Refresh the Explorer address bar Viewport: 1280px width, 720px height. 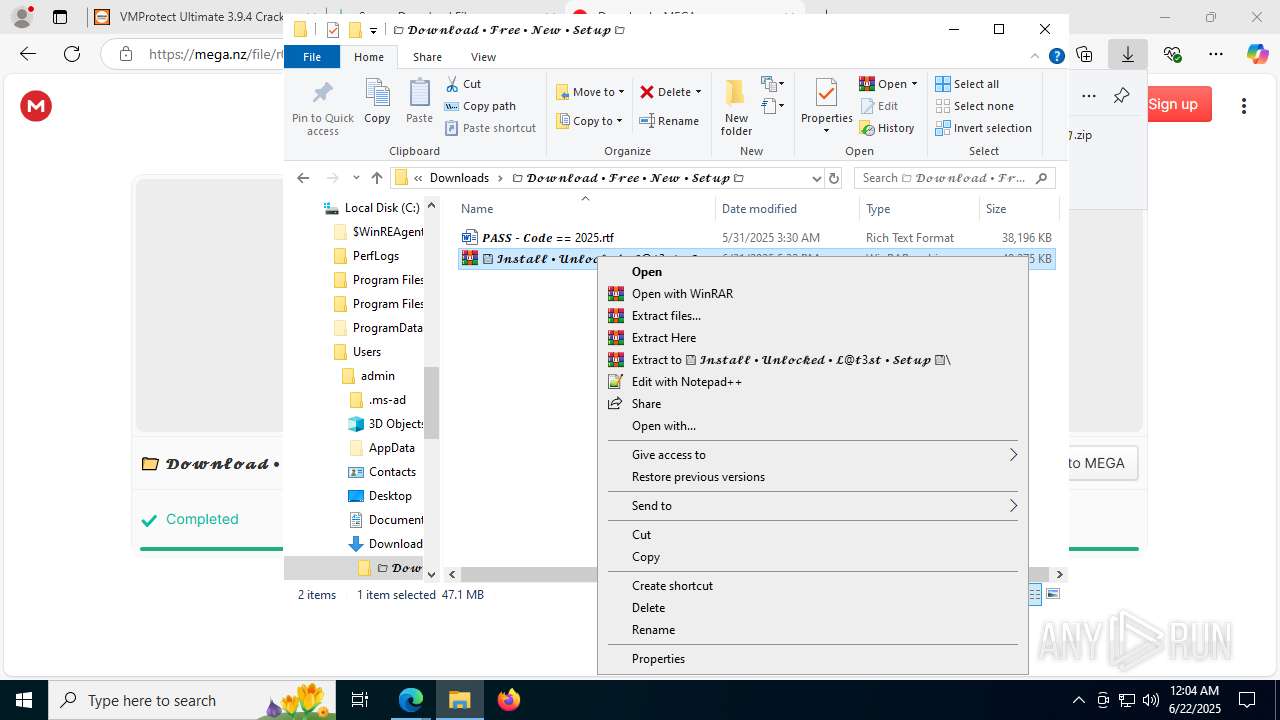point(834,178)
